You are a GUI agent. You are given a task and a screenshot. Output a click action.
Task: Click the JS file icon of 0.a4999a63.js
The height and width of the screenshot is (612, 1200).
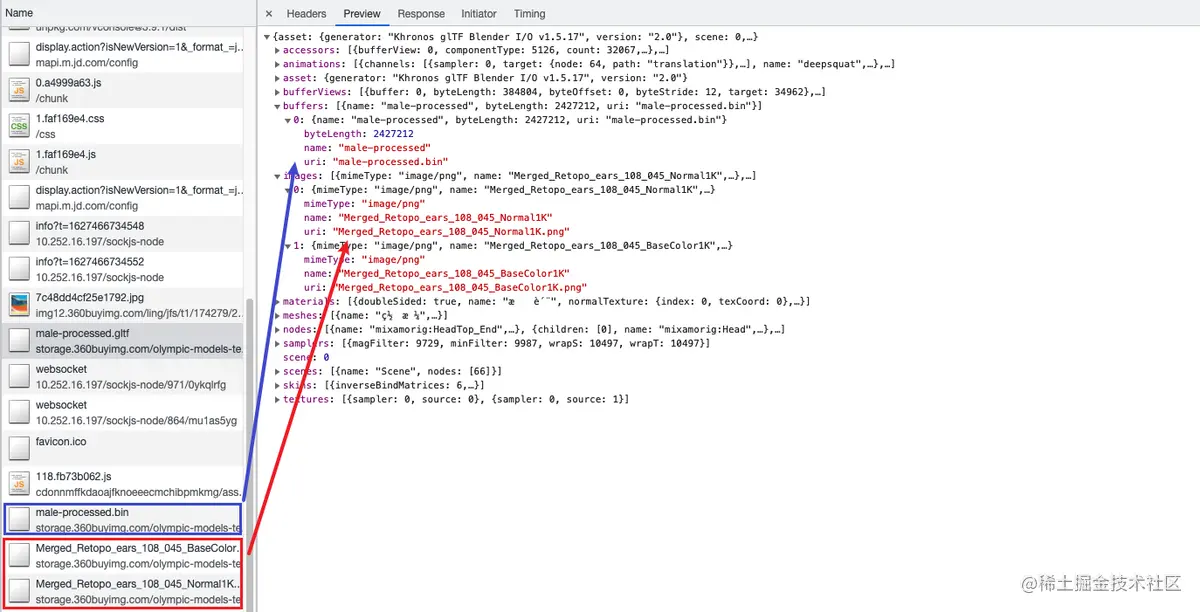tap(19, 90)
